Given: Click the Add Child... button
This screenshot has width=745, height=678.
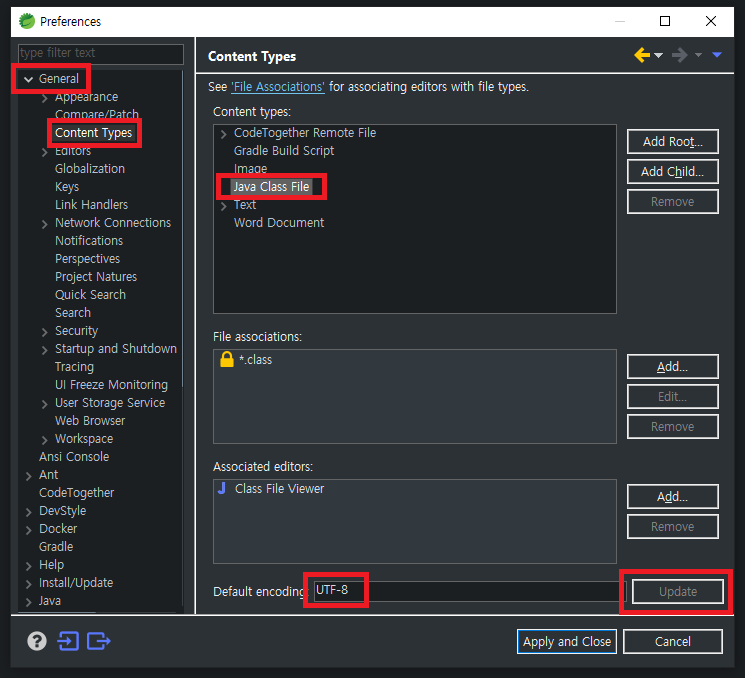Looking at the screenshot, I should click(x=672, y=172).
